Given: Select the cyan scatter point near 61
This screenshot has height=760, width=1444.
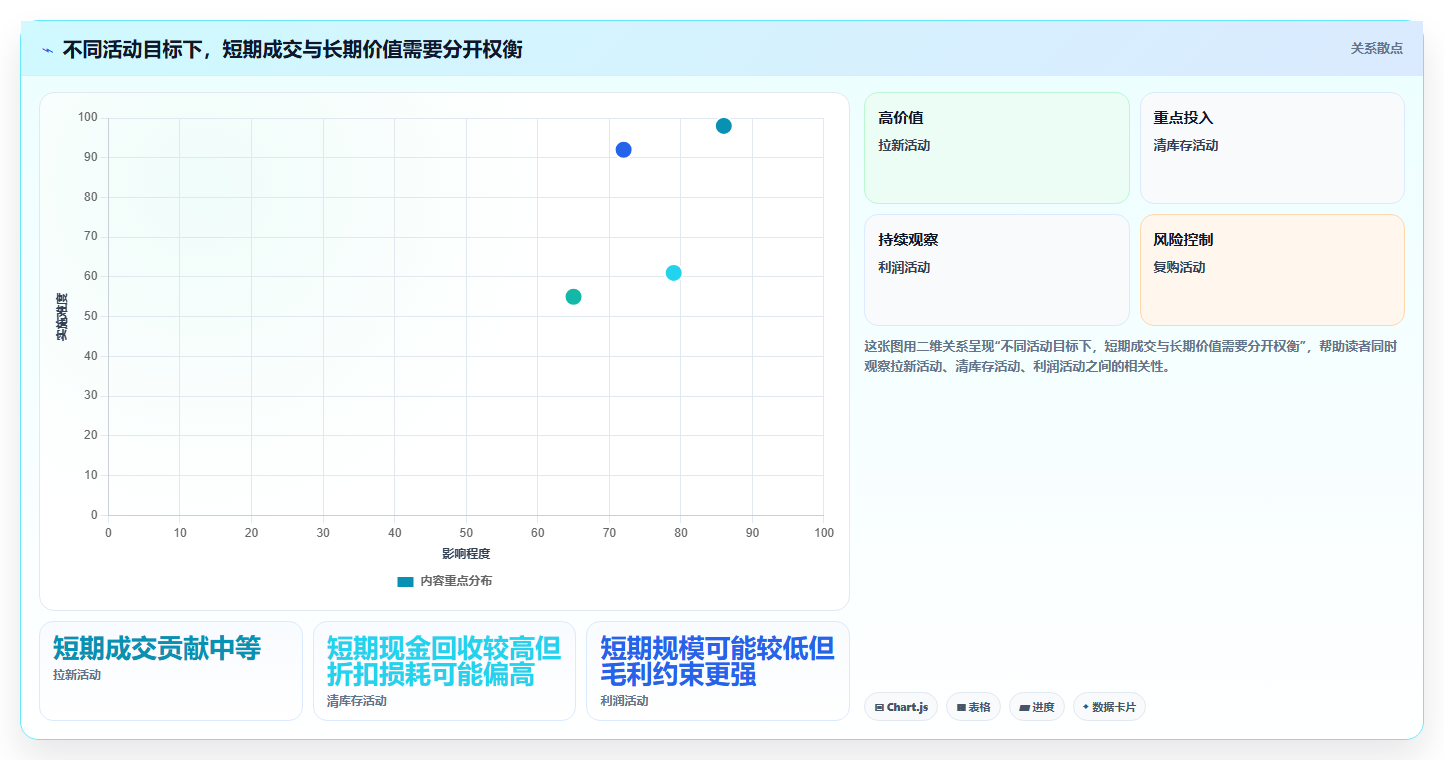Looking at the screenshot, I should click(674, 273).
